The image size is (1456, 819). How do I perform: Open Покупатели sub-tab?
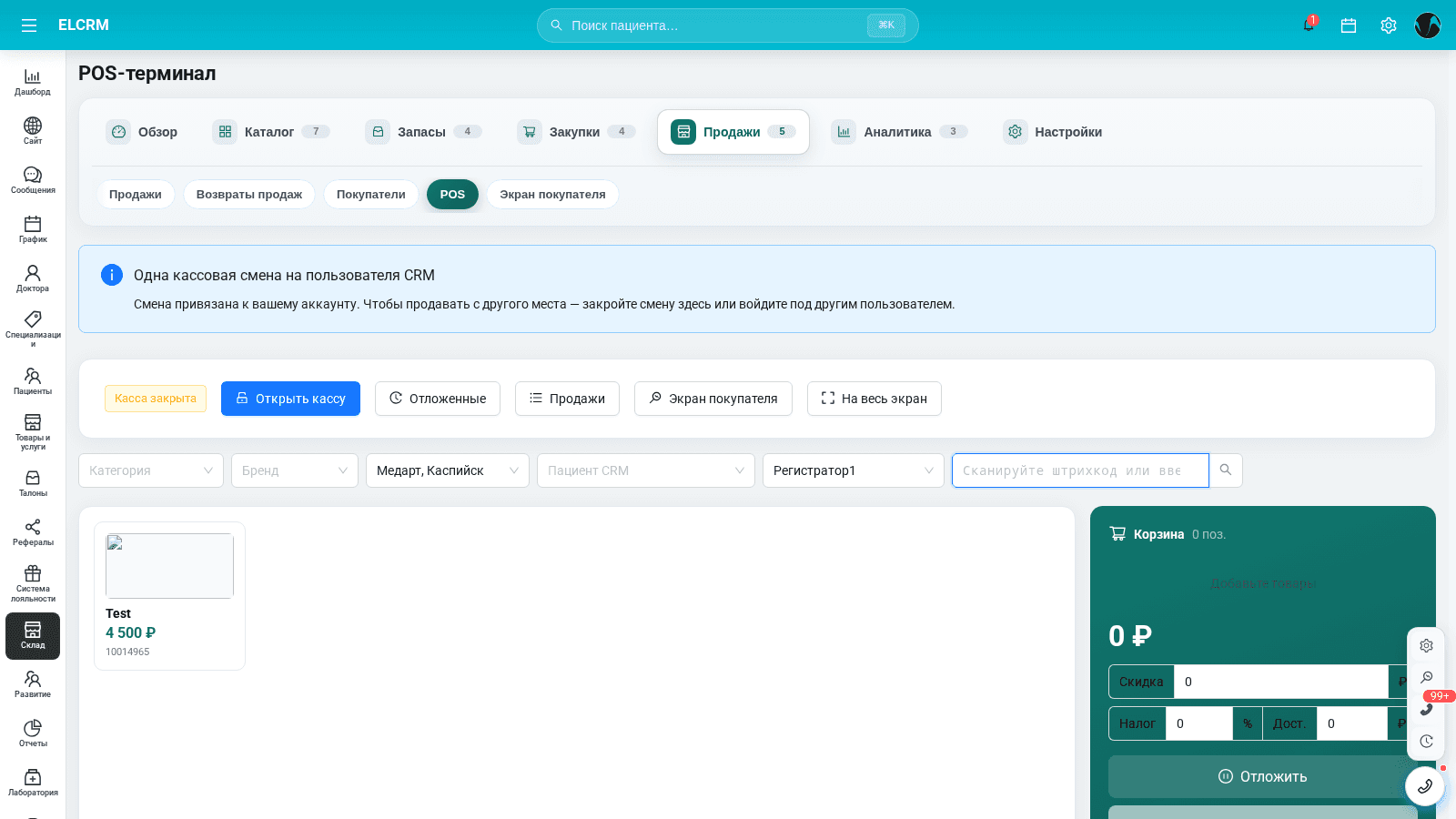pyautogui.click(x=371, y=195)
